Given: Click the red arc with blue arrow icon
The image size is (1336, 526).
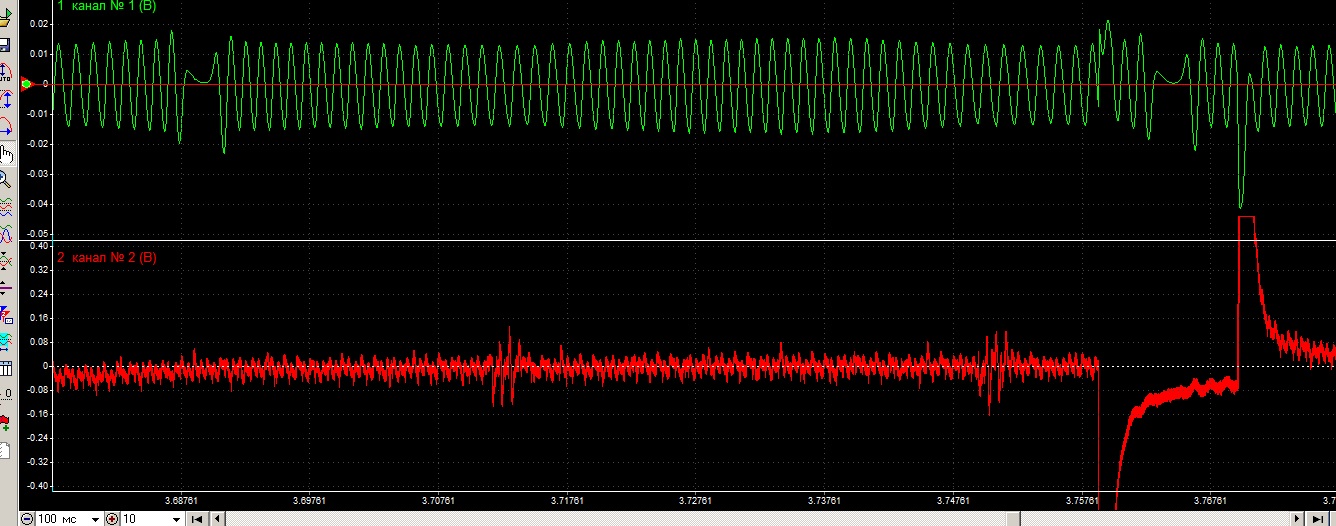Looking at the screenshot, I should (x=6, y=125).
